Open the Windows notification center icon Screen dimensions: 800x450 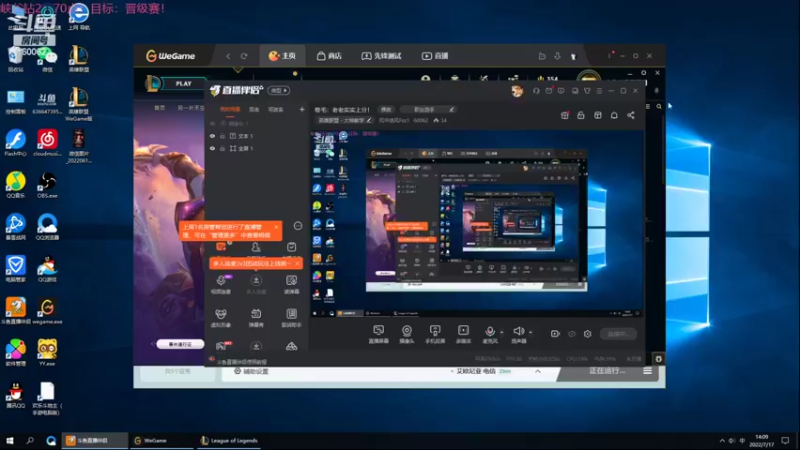coord(785,440)
